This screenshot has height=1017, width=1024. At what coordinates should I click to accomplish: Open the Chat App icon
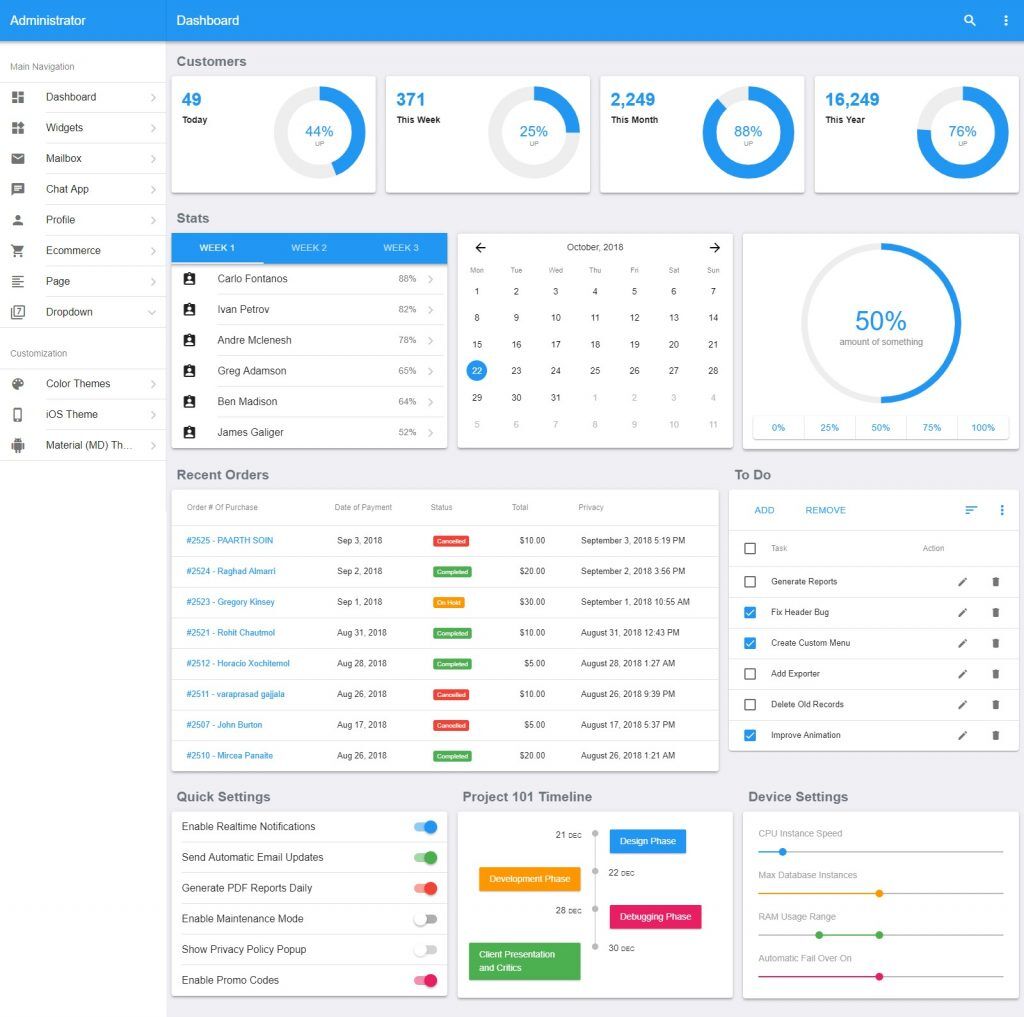click(18, 189)
